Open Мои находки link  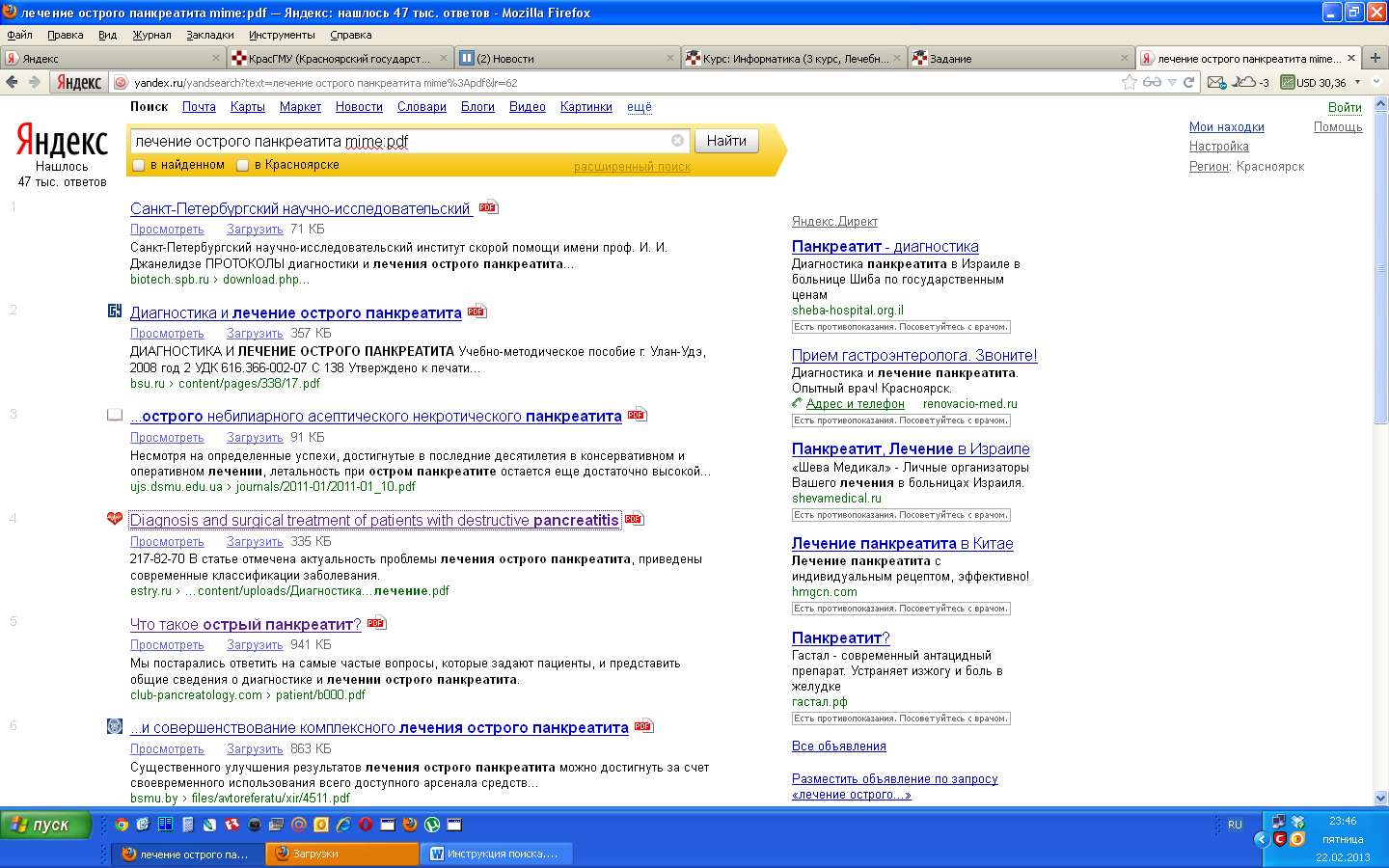point(1226,127)
